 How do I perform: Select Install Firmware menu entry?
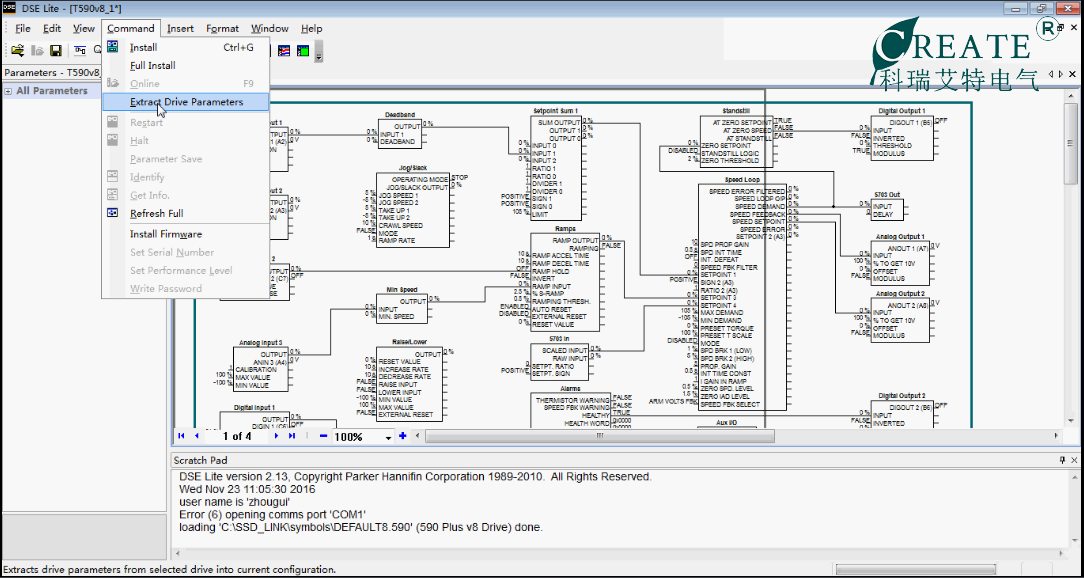[185, 234]
